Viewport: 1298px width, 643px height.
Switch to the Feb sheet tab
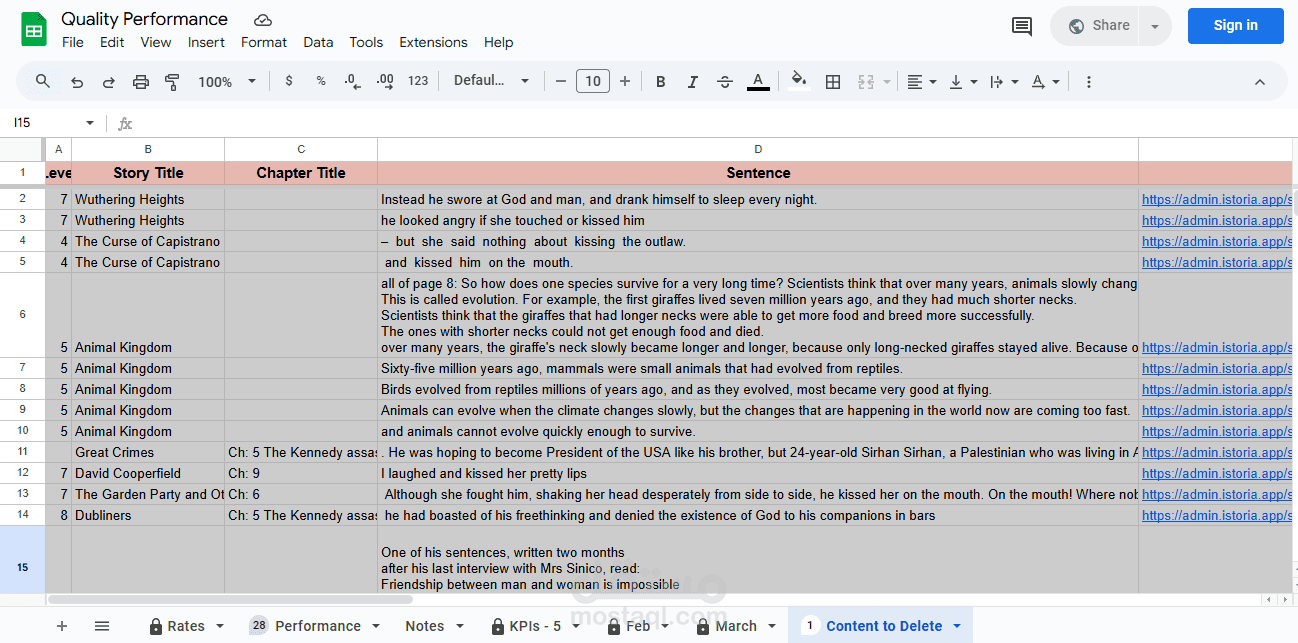638,626
